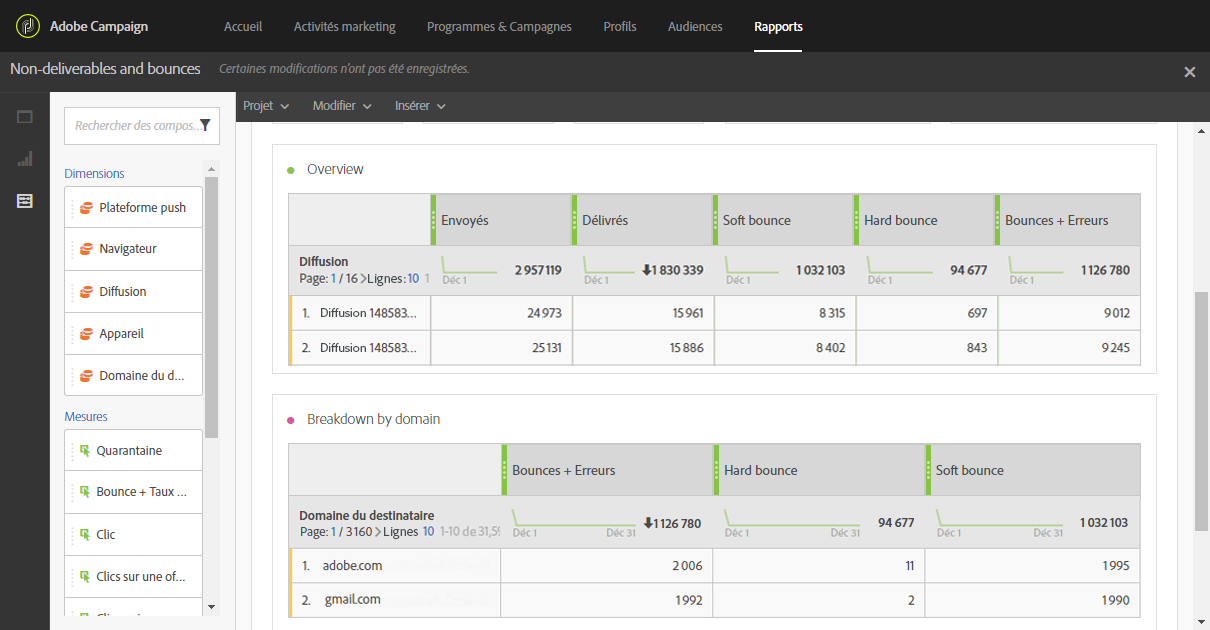Expand the Modifier dropdown menu
This screenshot has height=630, width=1210.
[342, 106]
